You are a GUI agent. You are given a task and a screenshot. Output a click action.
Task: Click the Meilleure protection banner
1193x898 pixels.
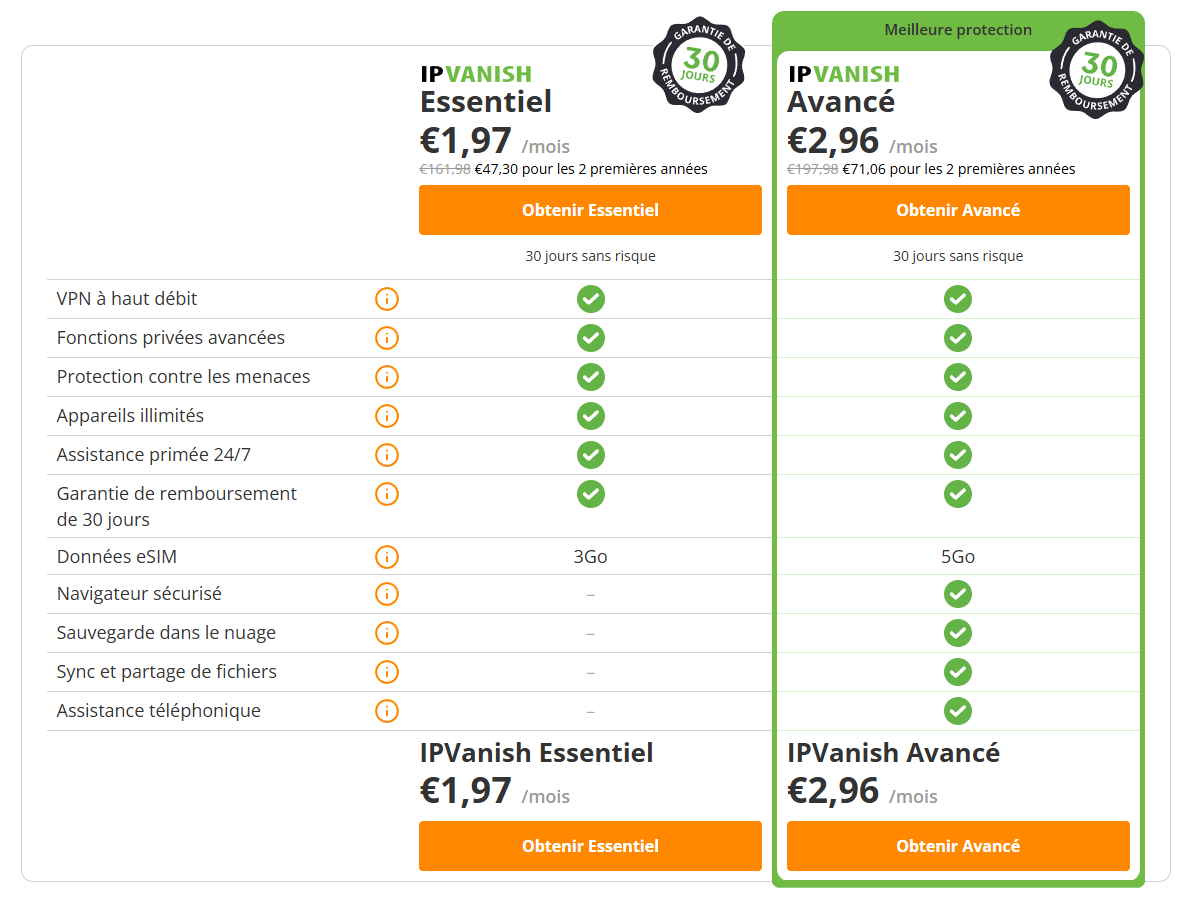pos(958,30)
